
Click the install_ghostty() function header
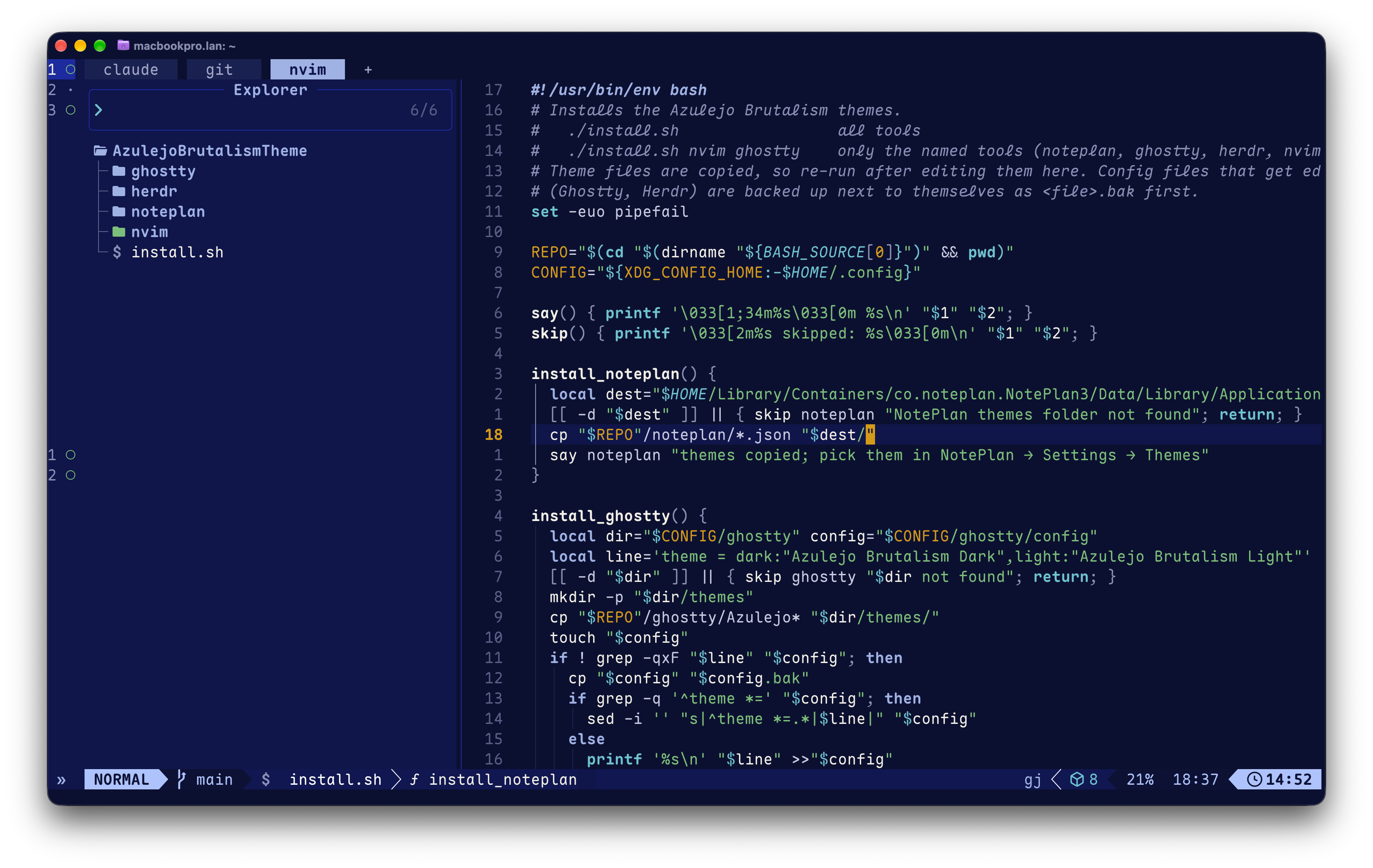[x=619, y=516]
